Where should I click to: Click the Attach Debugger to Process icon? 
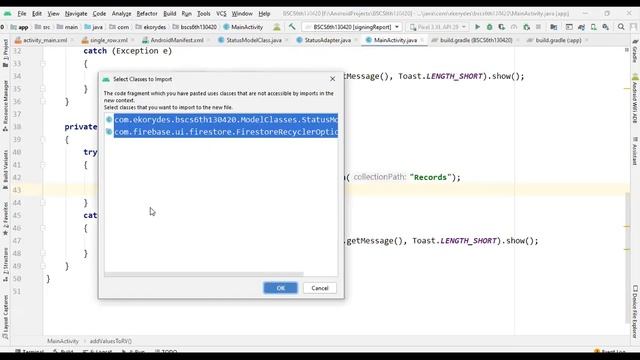coord(527,27)
